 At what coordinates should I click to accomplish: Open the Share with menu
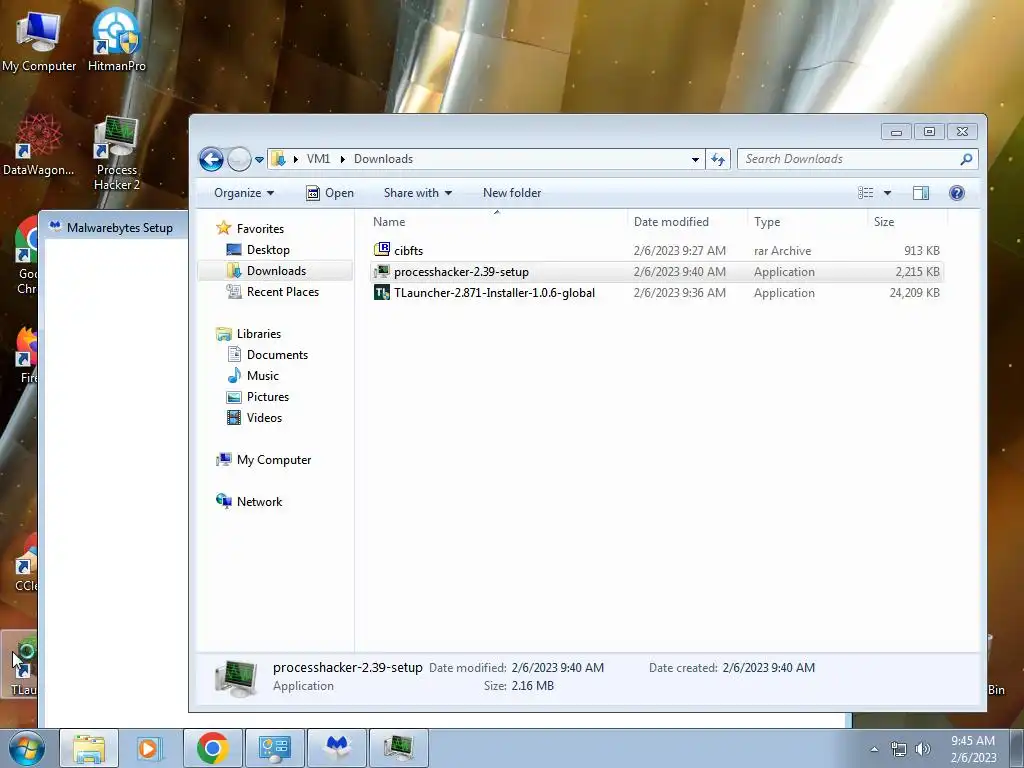[417, 193]
